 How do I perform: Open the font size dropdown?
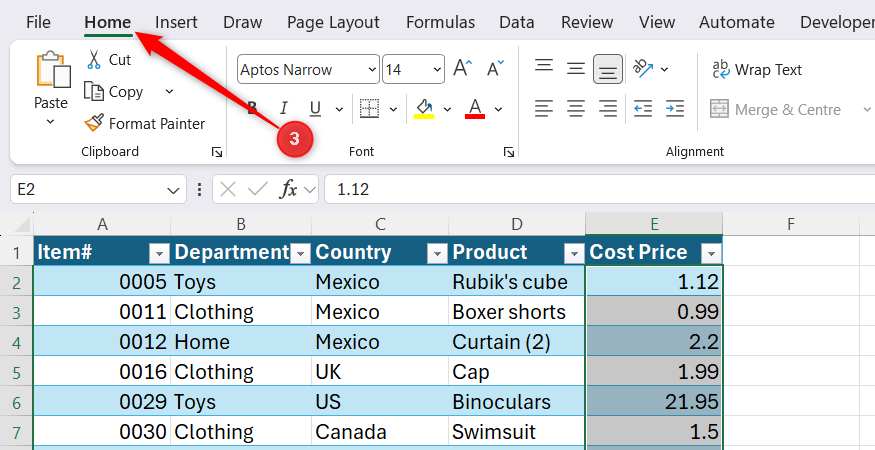(437, 69)
